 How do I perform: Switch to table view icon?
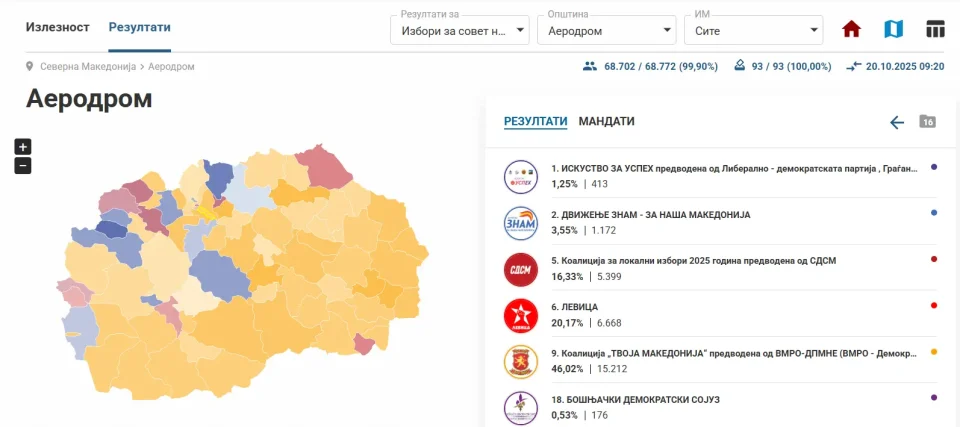(x=935, y=29)
